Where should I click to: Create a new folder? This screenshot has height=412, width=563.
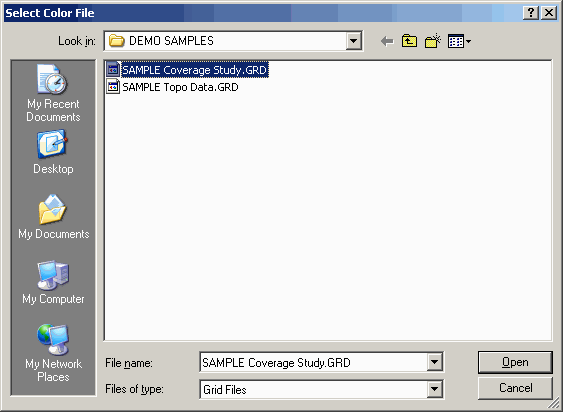tap(433, 41)
